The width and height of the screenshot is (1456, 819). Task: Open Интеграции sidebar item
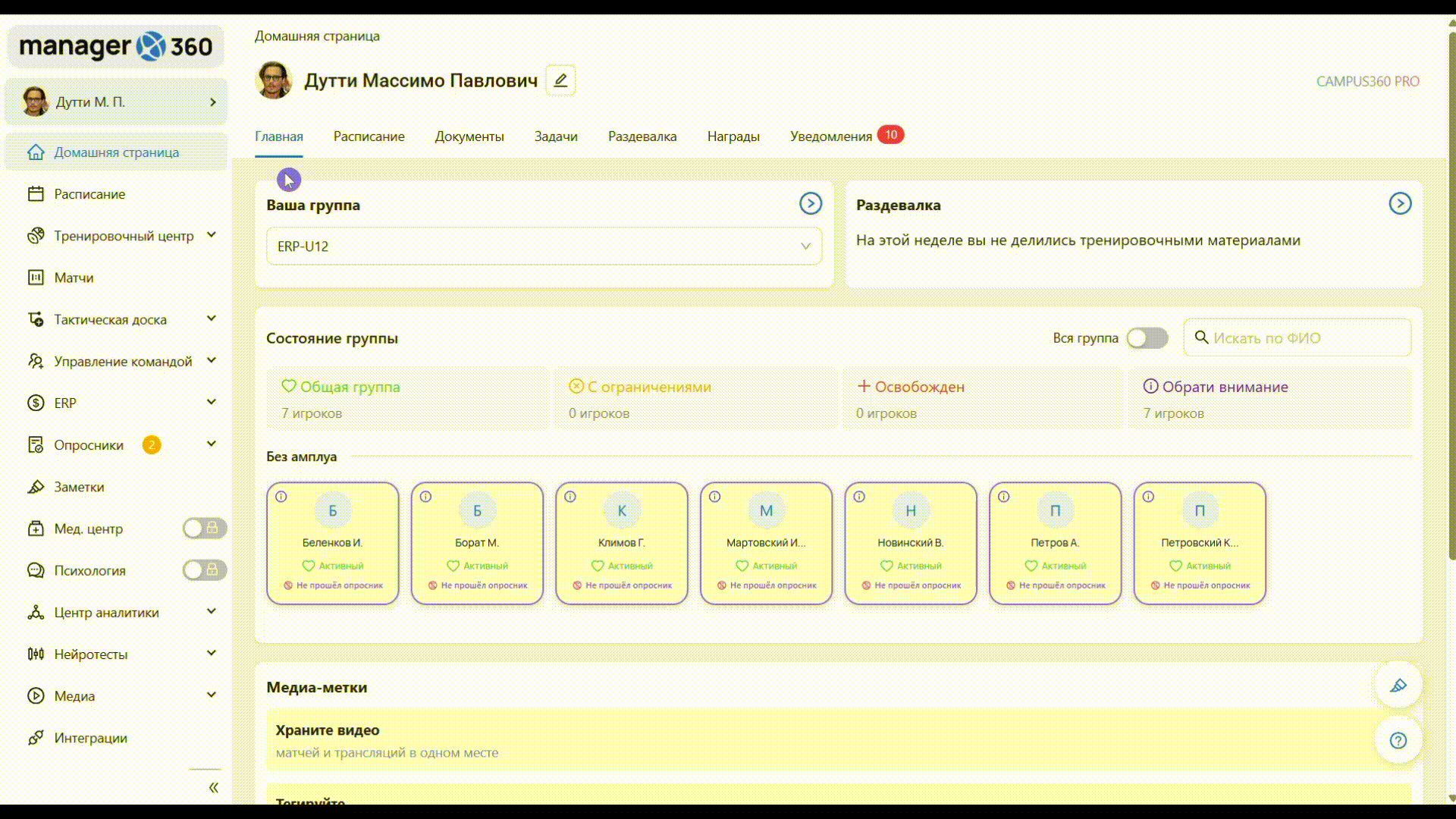coord(90,738)
